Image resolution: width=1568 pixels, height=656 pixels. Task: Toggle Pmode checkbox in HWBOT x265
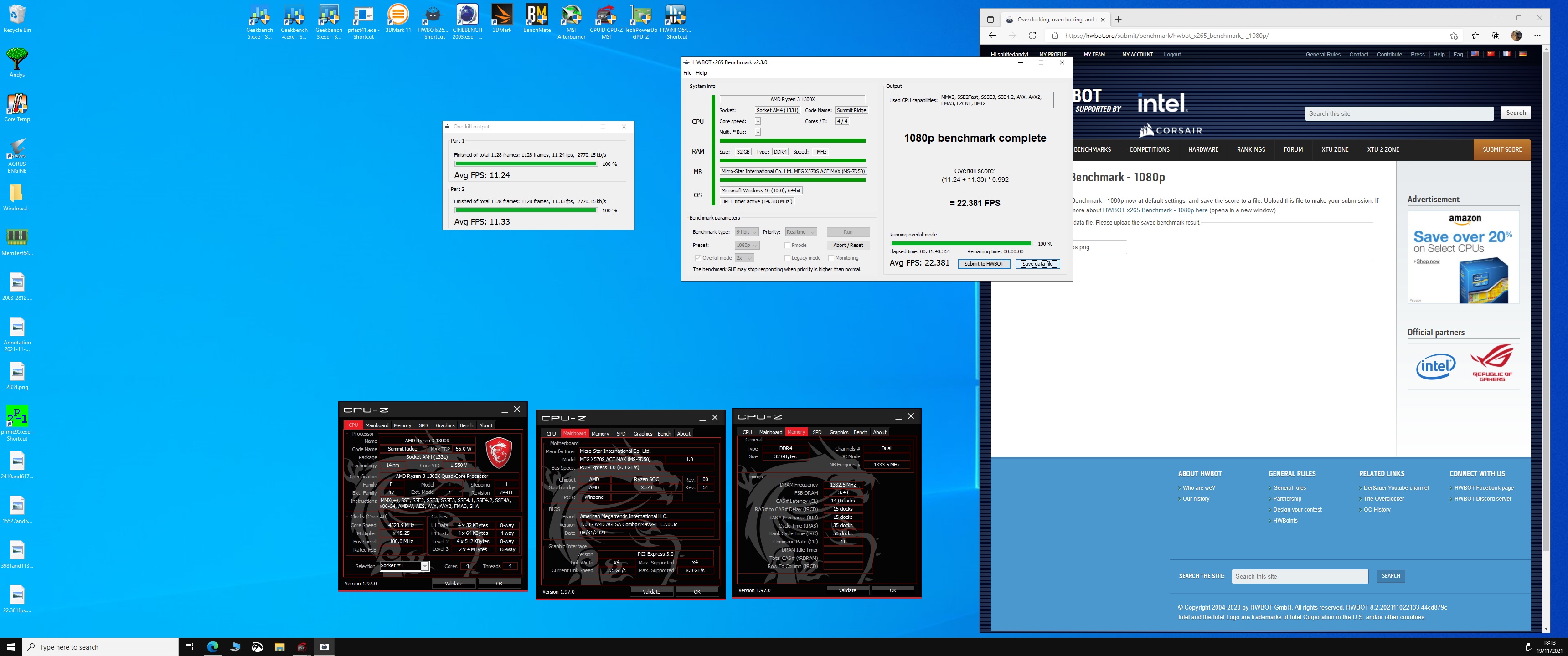click(x=788, y=245)
